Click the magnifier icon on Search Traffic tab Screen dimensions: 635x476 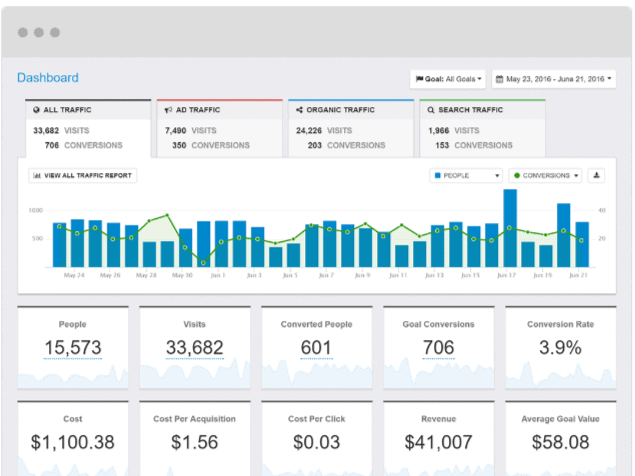point(431,110)
